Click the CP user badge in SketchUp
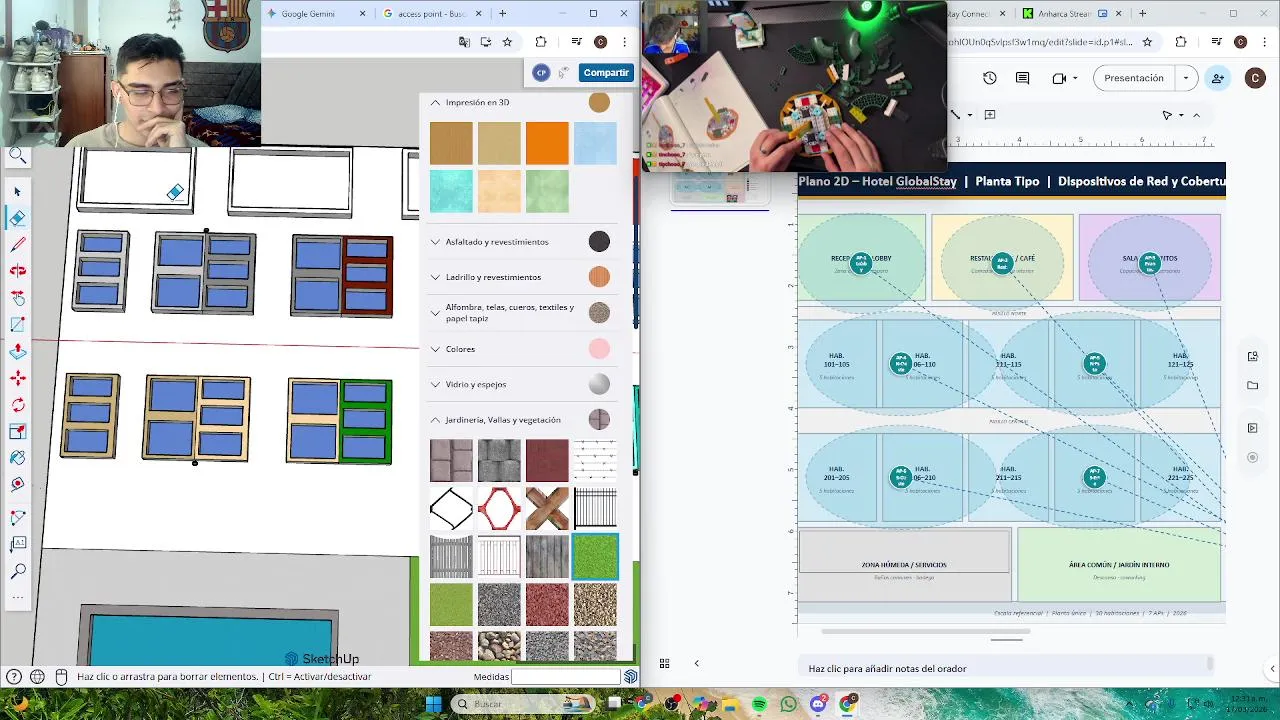Image resolution: width=1280 pixels, height=720 pixels. pos(541,72)
